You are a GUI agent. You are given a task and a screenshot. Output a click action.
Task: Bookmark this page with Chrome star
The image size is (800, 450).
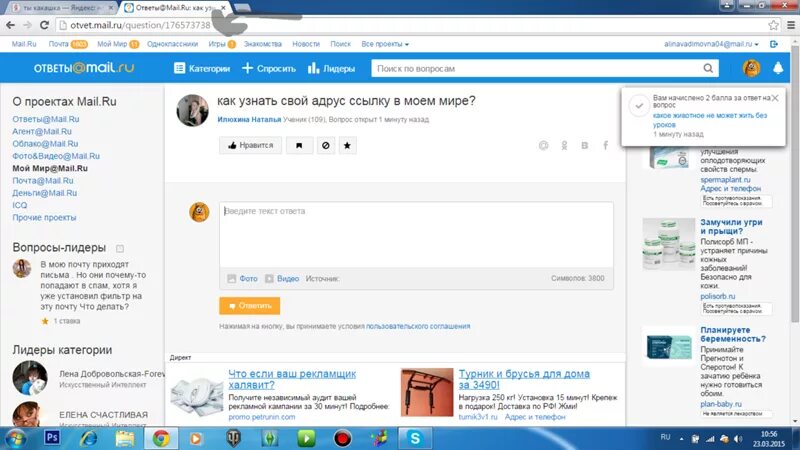click(773, 25)
